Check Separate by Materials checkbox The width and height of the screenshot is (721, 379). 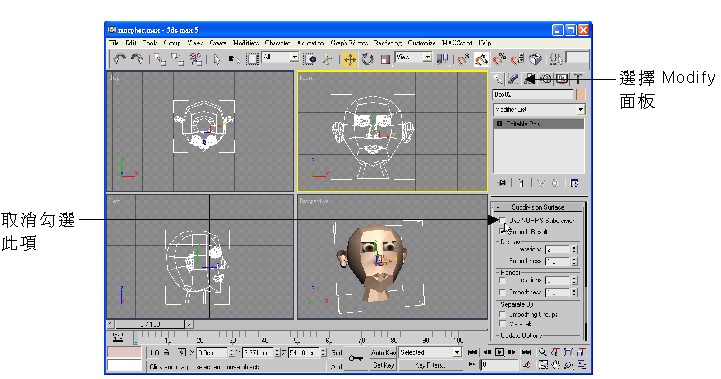click(x=502, y=324)
